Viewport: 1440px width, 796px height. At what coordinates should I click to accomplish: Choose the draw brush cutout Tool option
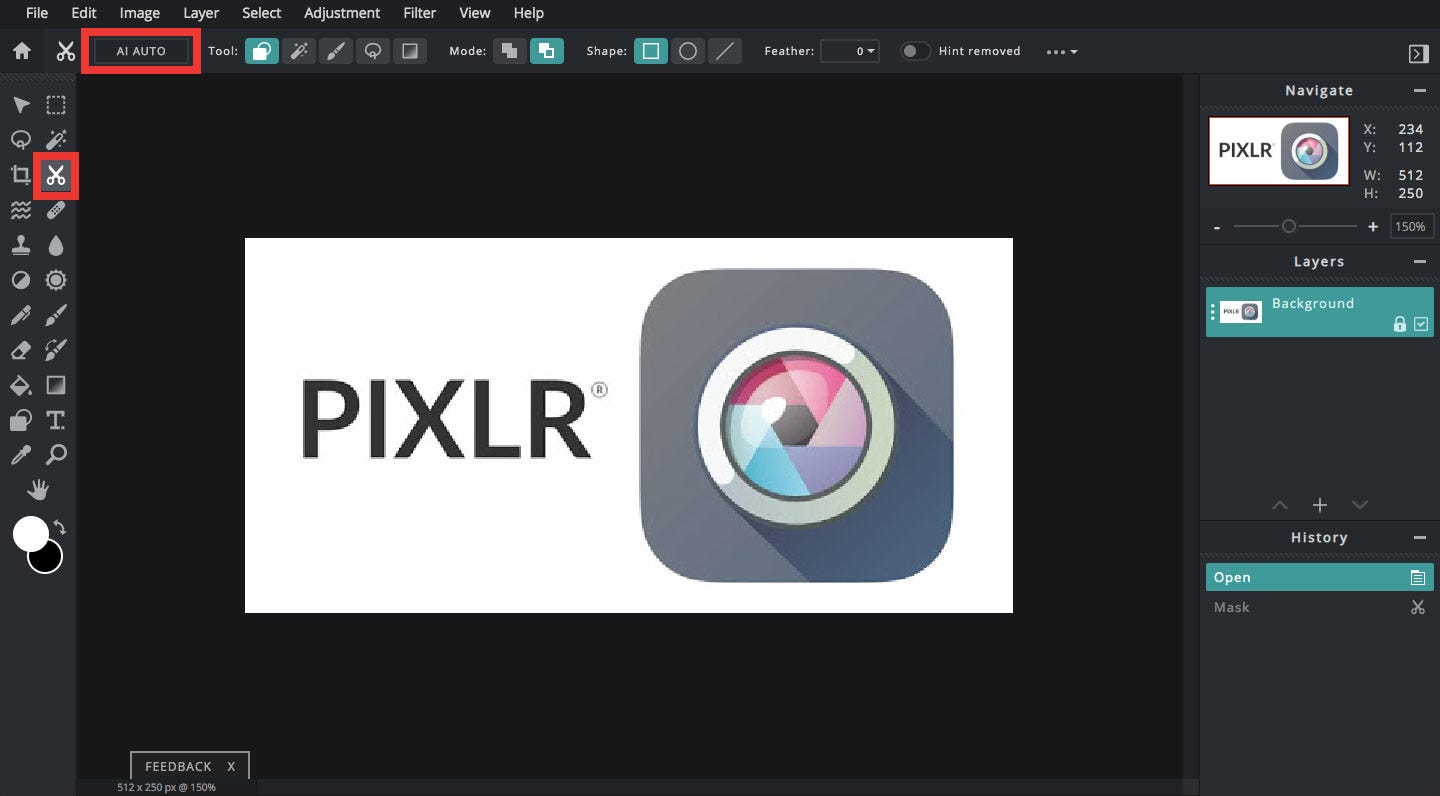coord(336,51)
